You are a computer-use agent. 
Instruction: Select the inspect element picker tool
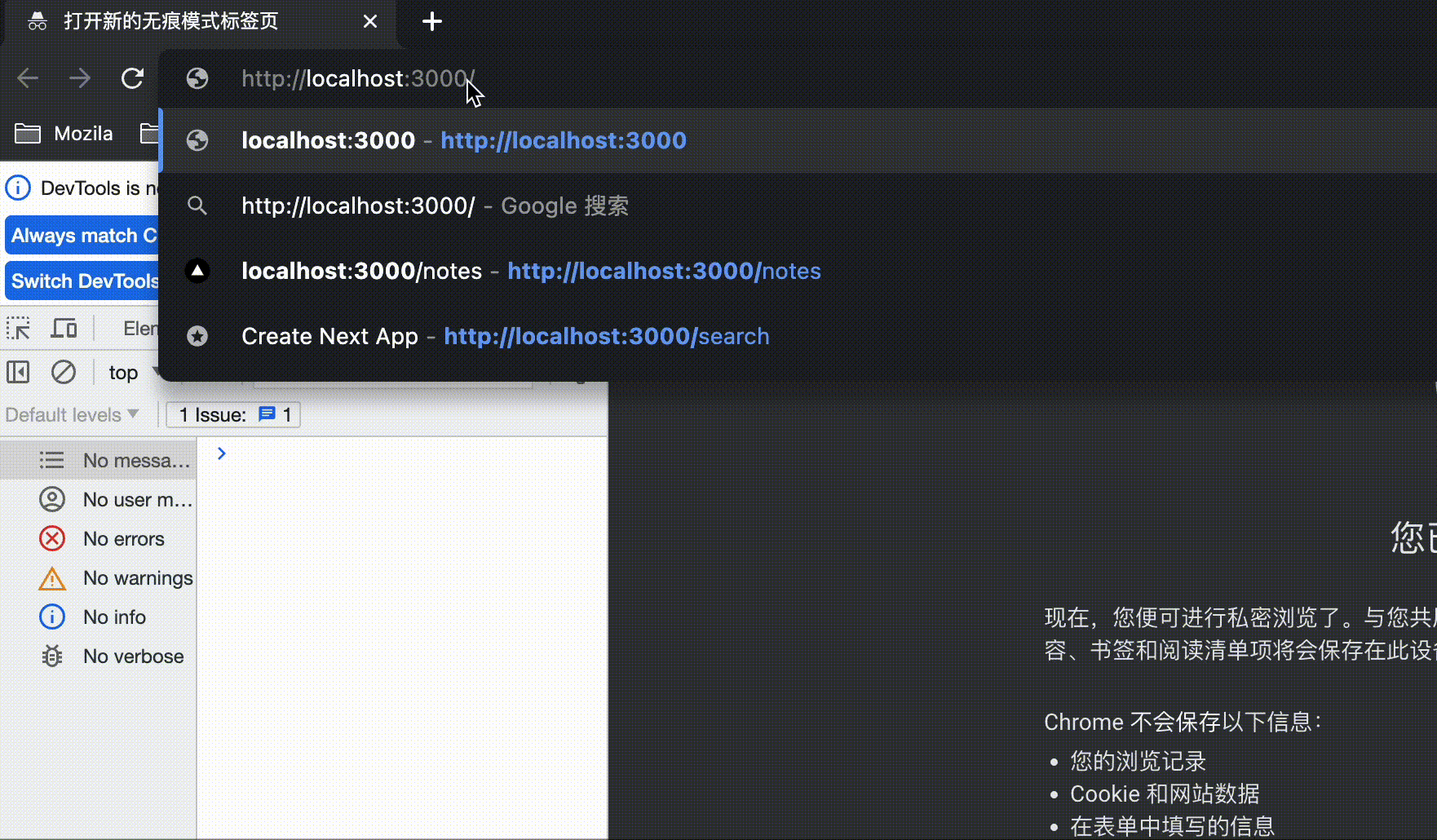click(18, 328)
